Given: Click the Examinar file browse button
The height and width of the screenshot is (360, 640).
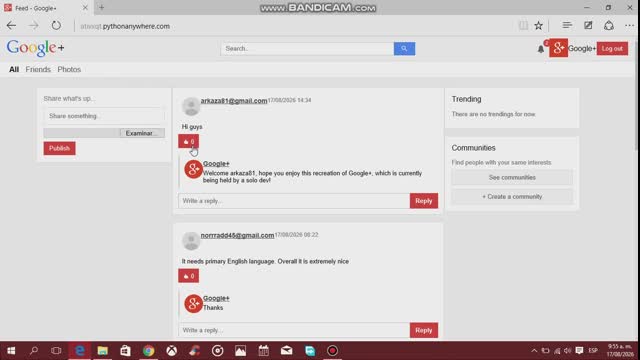Looking at the screenshot, I should [x=142, y=133].
